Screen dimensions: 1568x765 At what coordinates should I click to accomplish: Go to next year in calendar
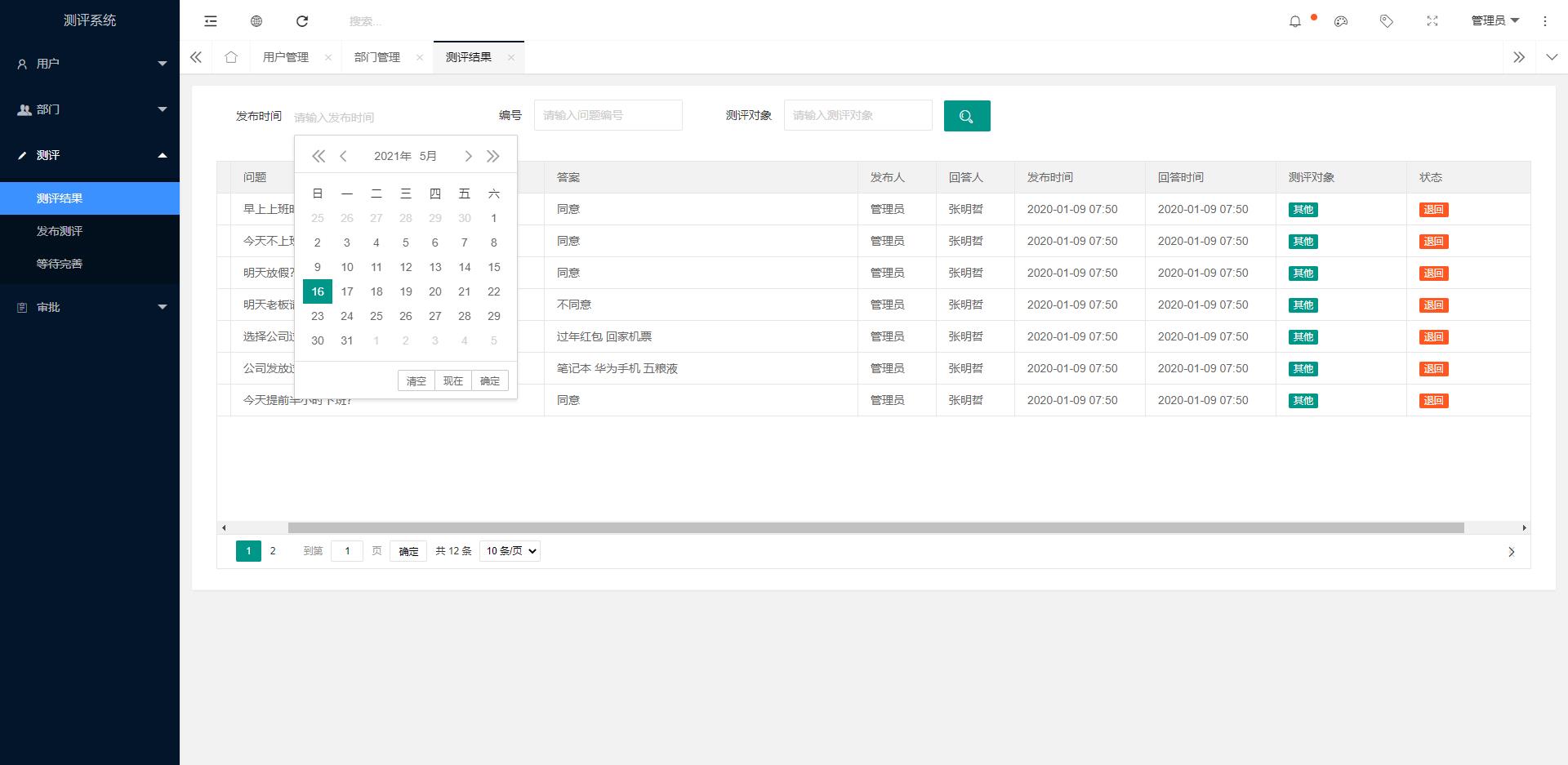[493, 156]
